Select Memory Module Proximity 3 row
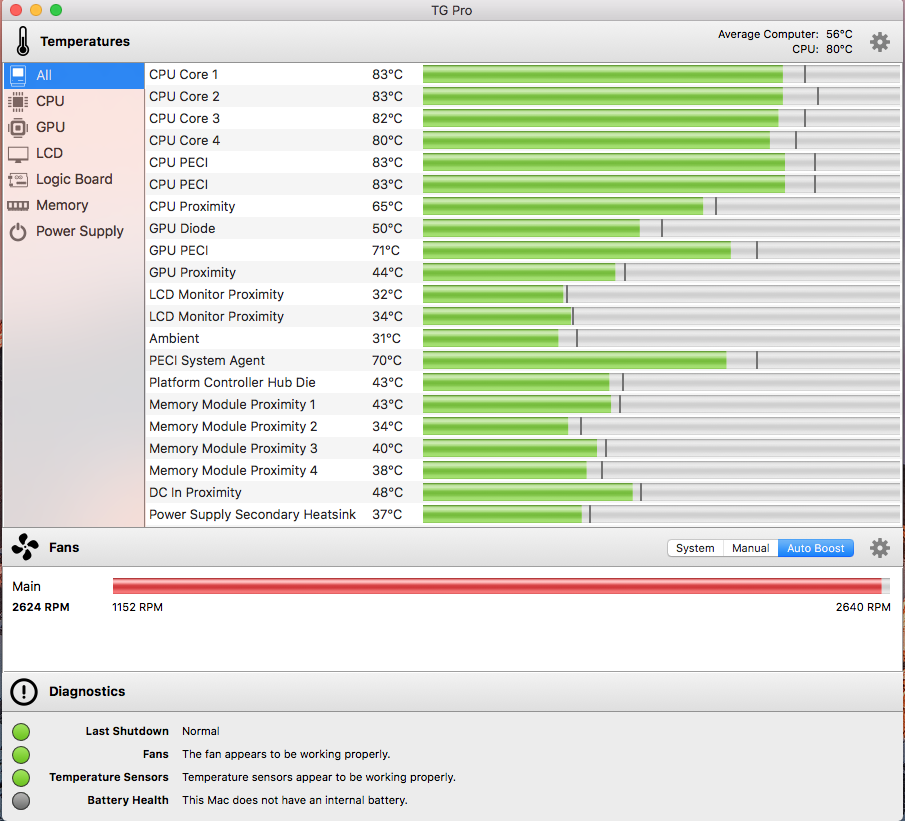905x821 pixels. 522,448
